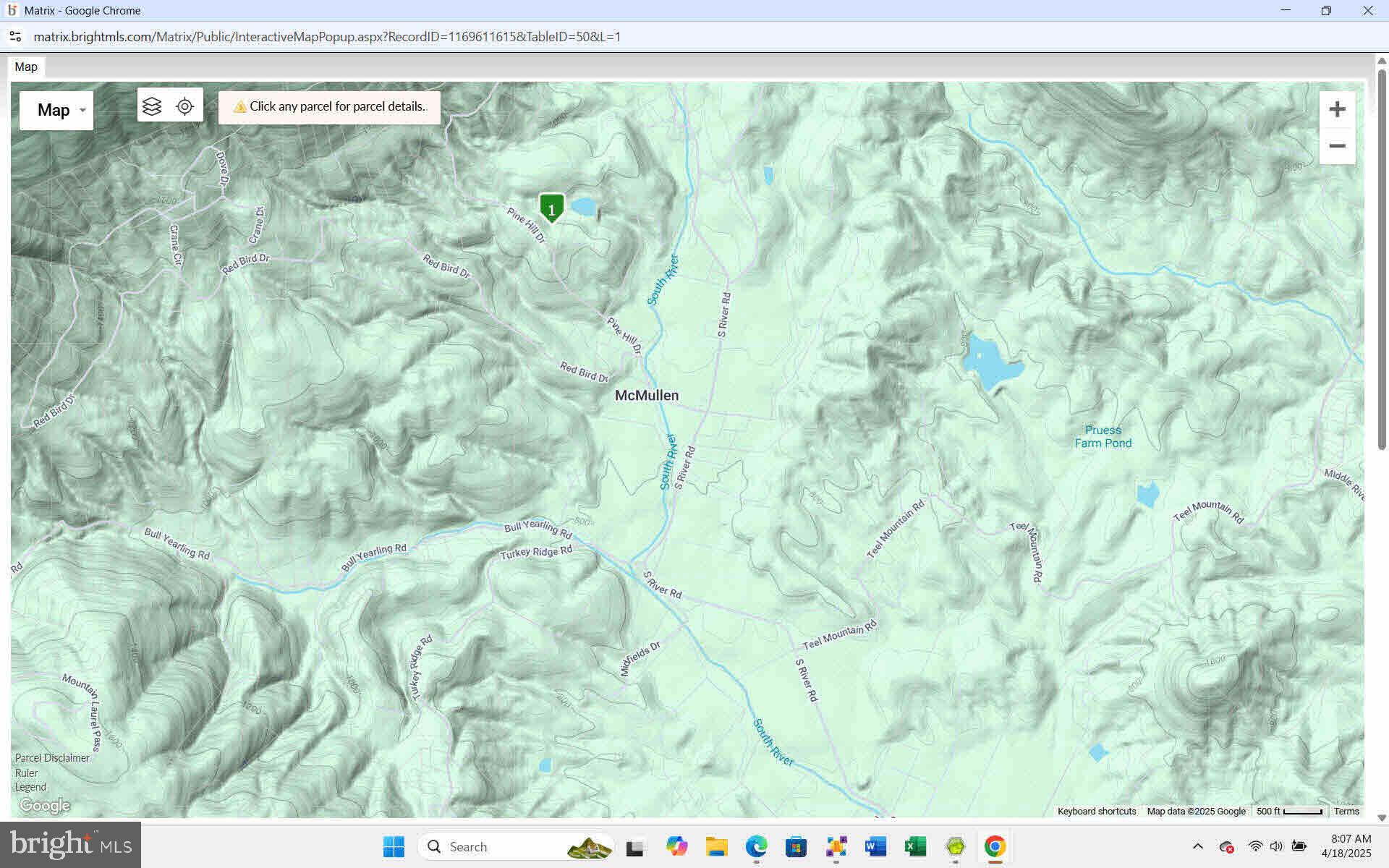Click the page vertical scrollbar thumb
This screenshot has width=1389, height=868.
1381,260
